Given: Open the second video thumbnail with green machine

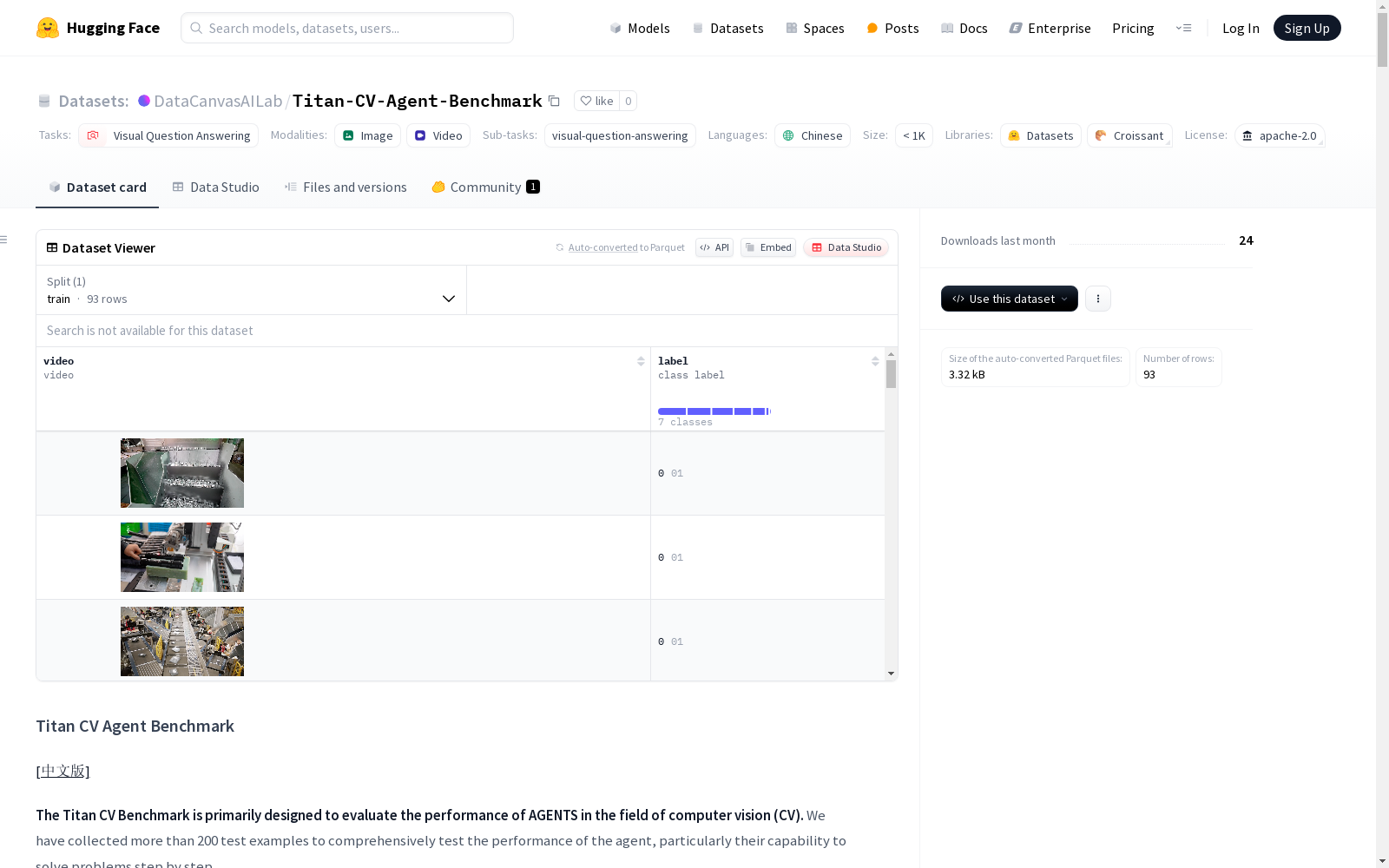Looking at the screenshot, I should [182, 557].
